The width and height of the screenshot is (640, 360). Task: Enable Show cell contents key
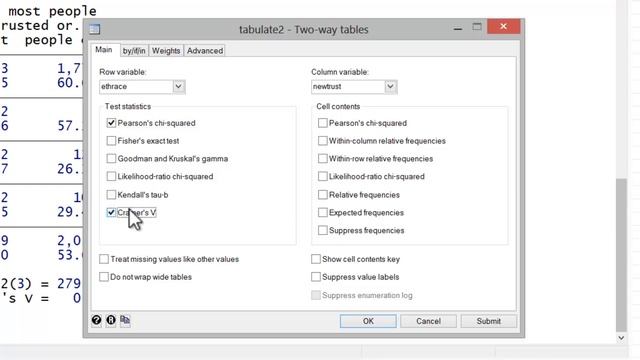pos(316,259)
